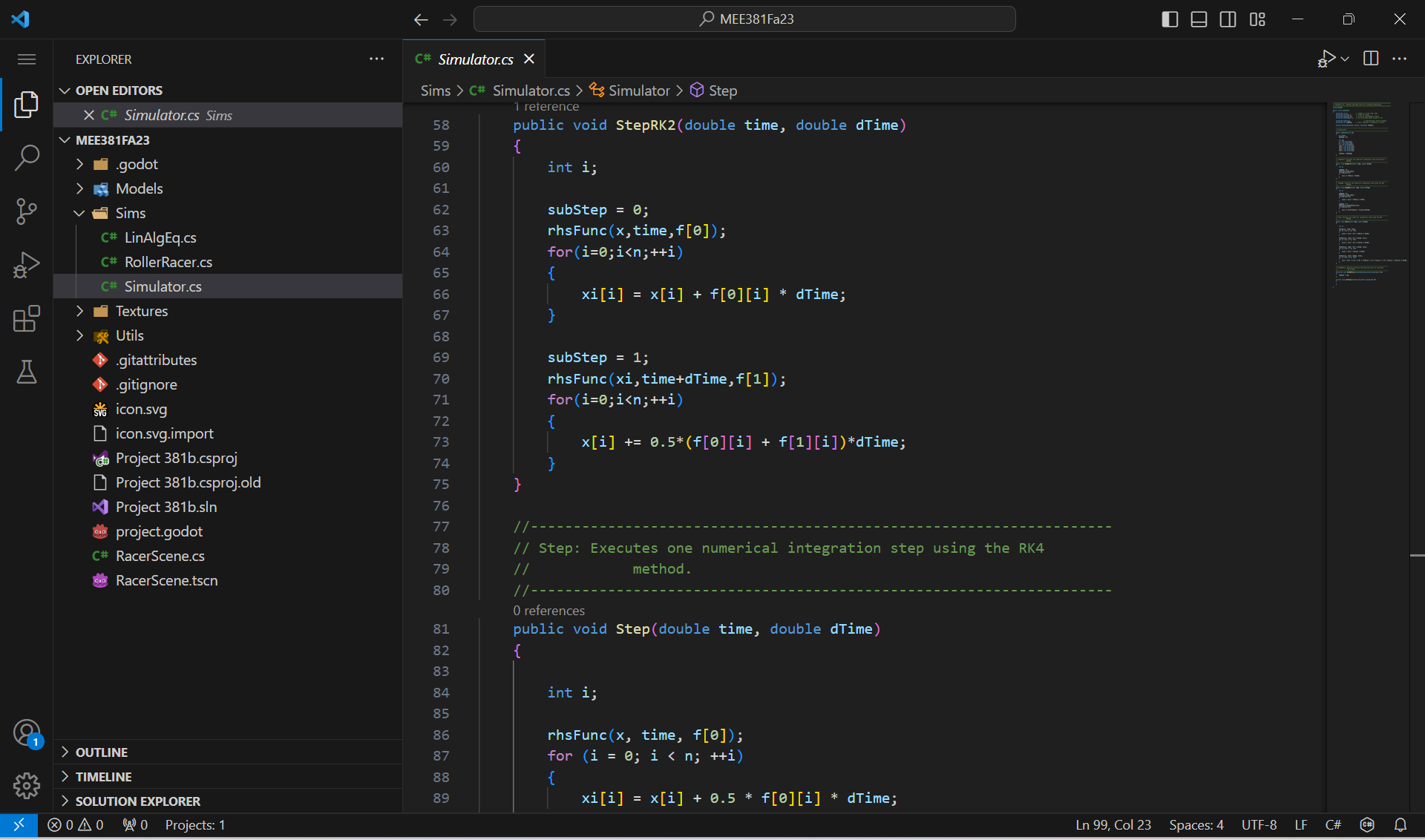The height and width of the screenshot is (840, 1425).
Task: Open the Testing flask view
Action: point(27,372)
